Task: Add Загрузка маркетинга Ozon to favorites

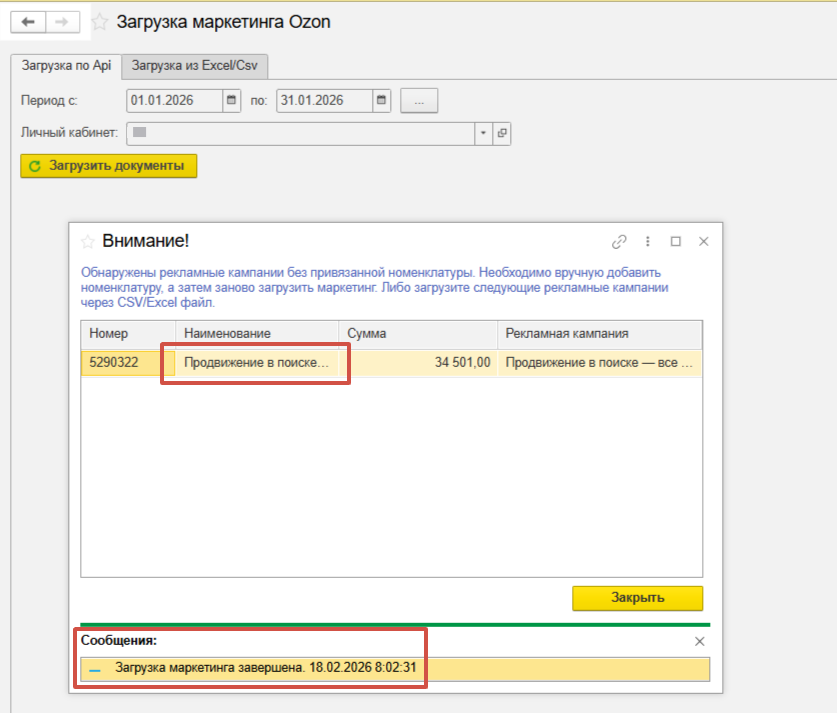Action: click(x=100, y=22)
